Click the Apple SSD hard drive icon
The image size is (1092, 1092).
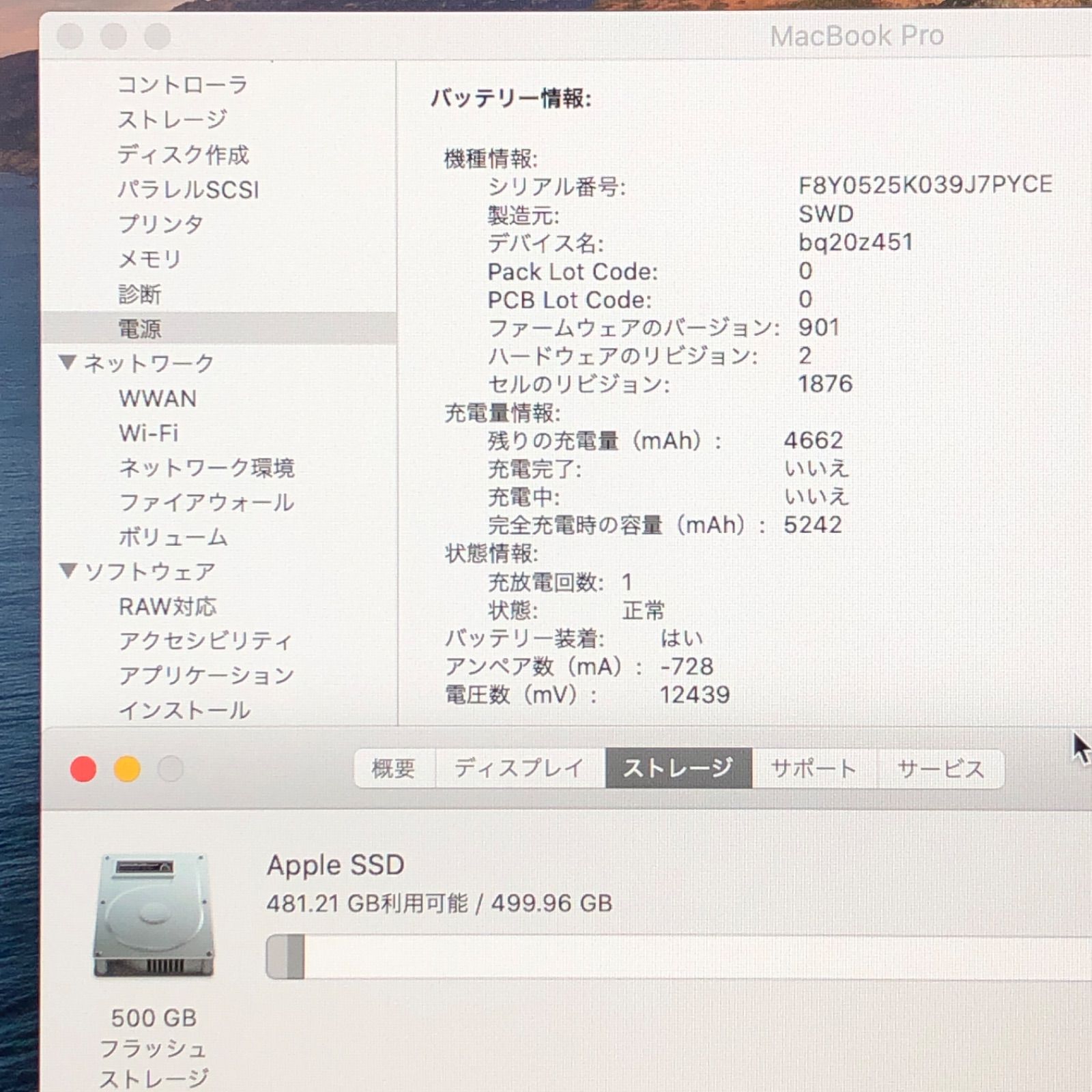[154, 915]
